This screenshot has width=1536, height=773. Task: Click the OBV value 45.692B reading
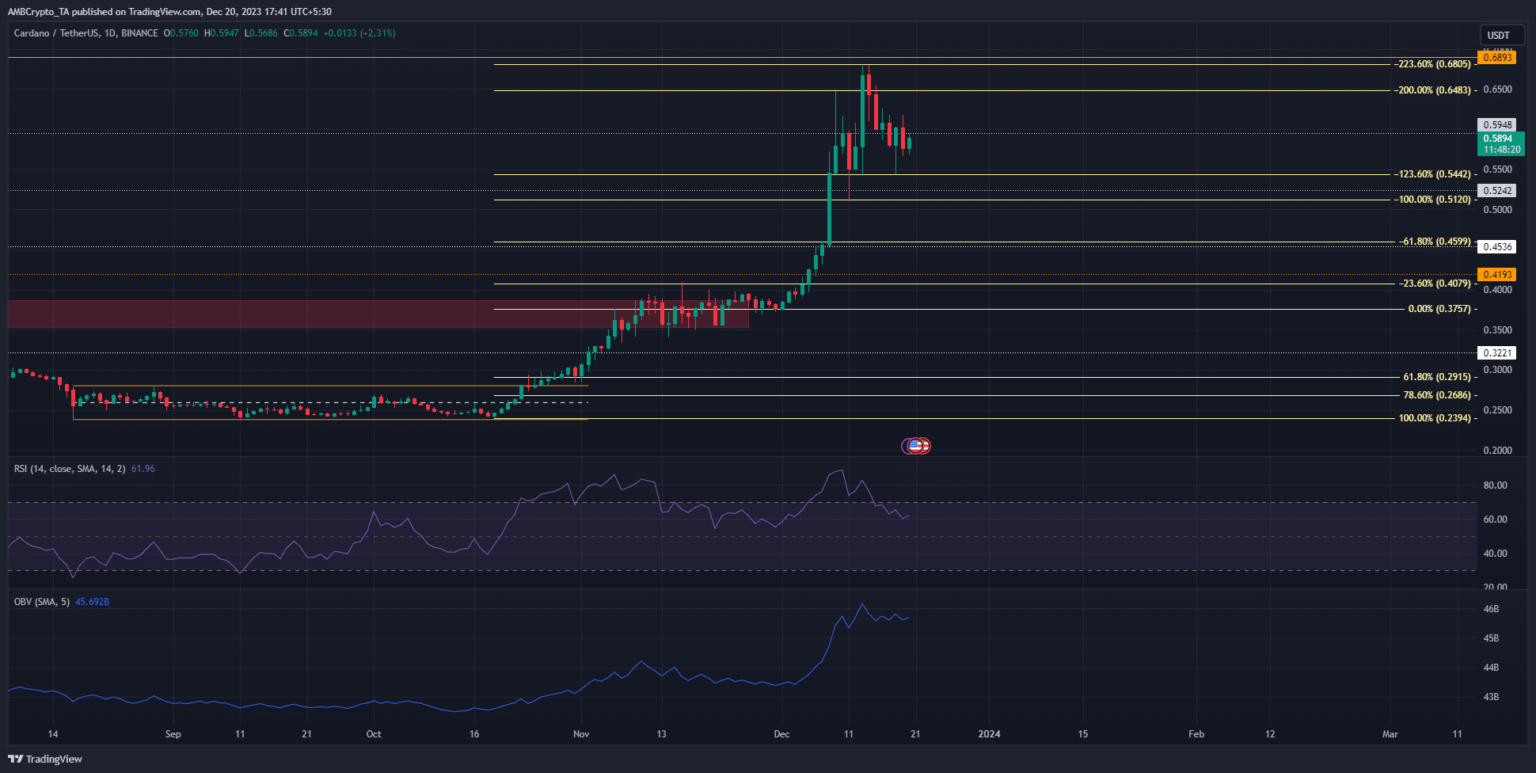click(94, 600)
